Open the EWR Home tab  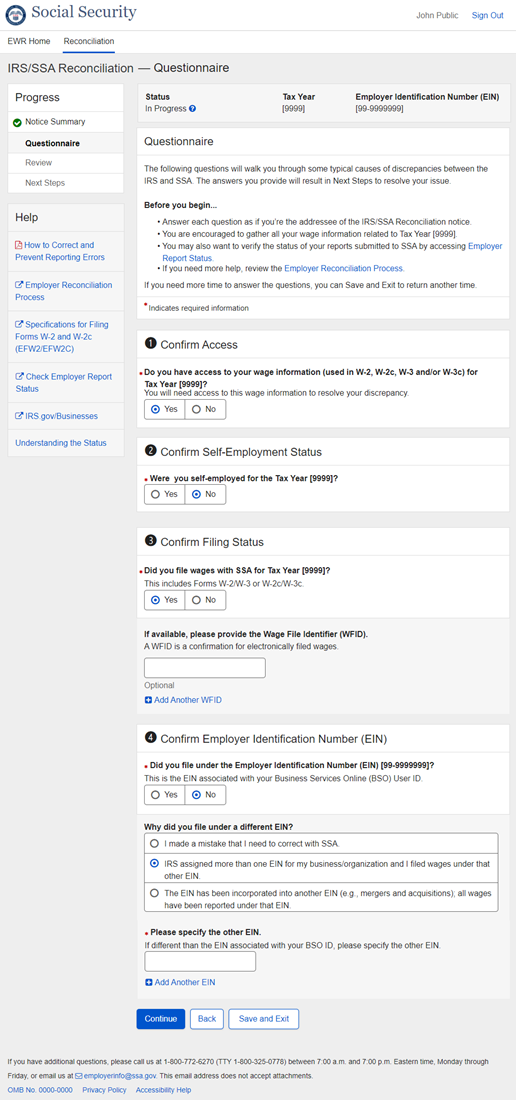pyautogui.click(x=29, y=41)
